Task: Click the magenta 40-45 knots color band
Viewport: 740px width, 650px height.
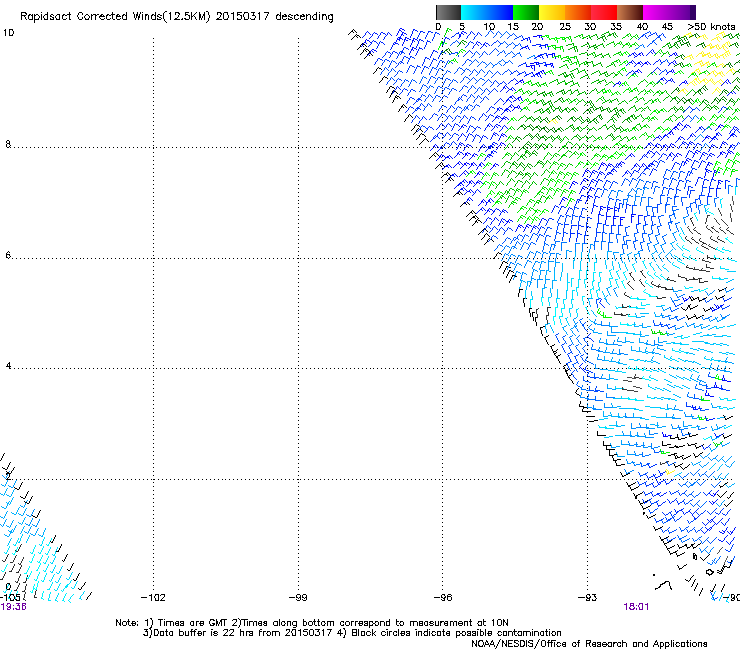Action: 656,12
